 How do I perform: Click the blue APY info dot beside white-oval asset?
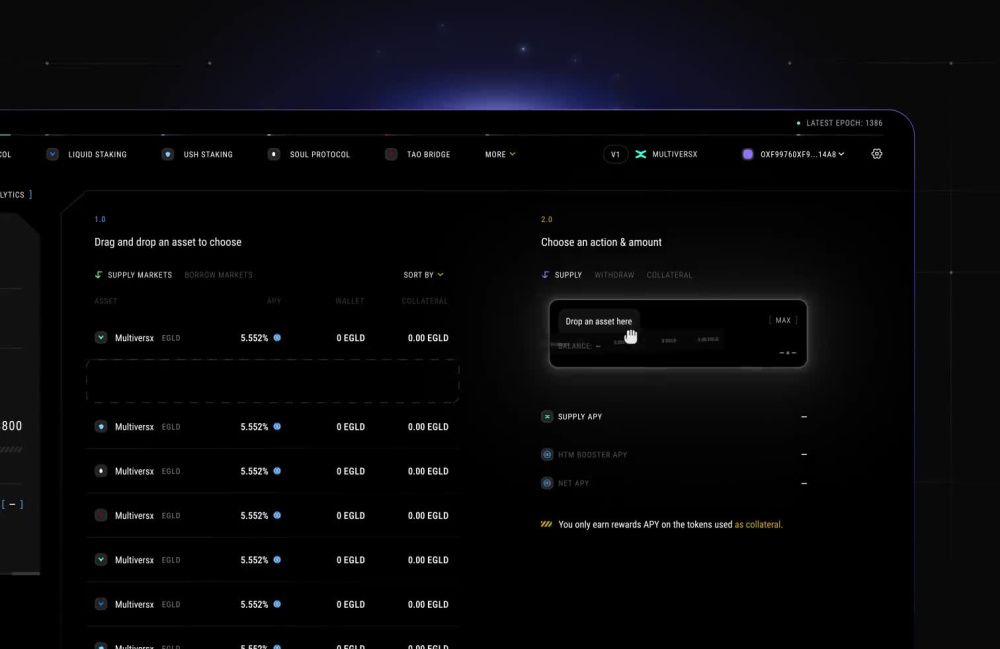(x=277, y=471)
